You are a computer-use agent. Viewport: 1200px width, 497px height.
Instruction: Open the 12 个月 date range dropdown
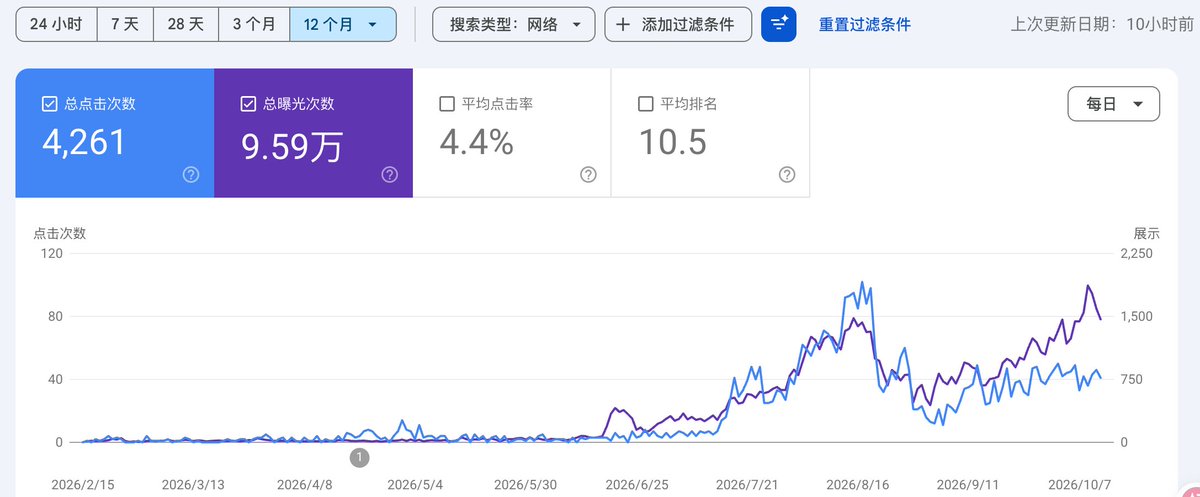[342, 24]
